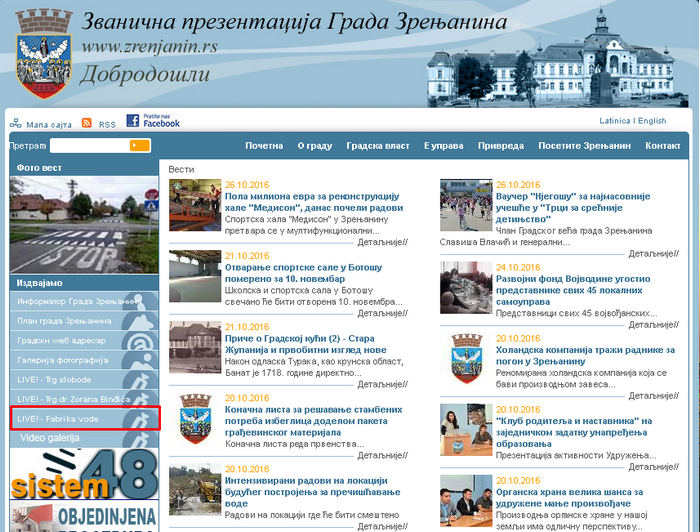Image resolution: width=700 pixels, height=532 pixels.
Task: Open Информатор Града Зрењанина sidebar link
Action: pyautogui.click(x=84, y=301)
